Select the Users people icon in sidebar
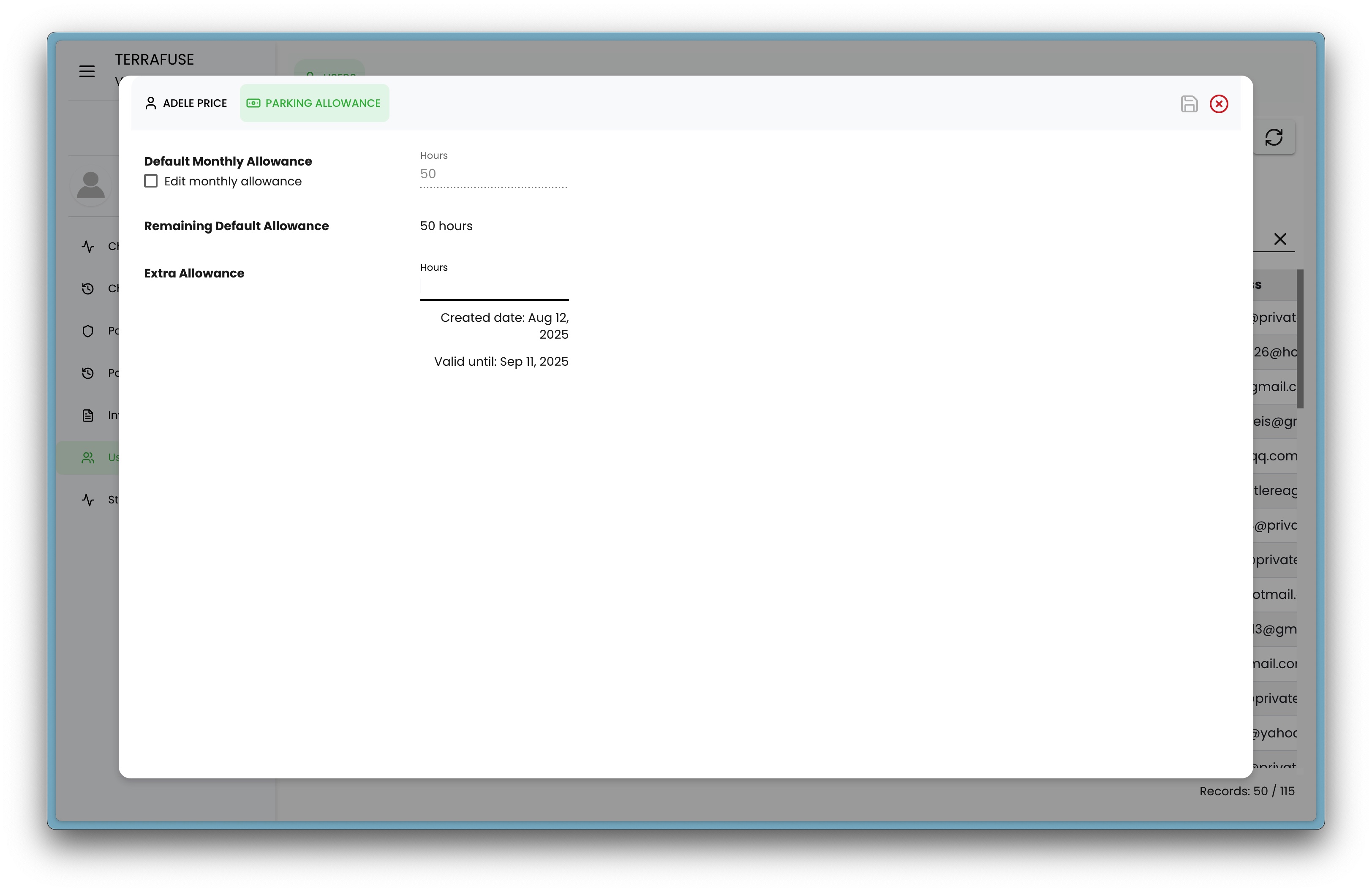Image resolution: width=1372 pixels, height=892 pixels. (x=87, y=457)
